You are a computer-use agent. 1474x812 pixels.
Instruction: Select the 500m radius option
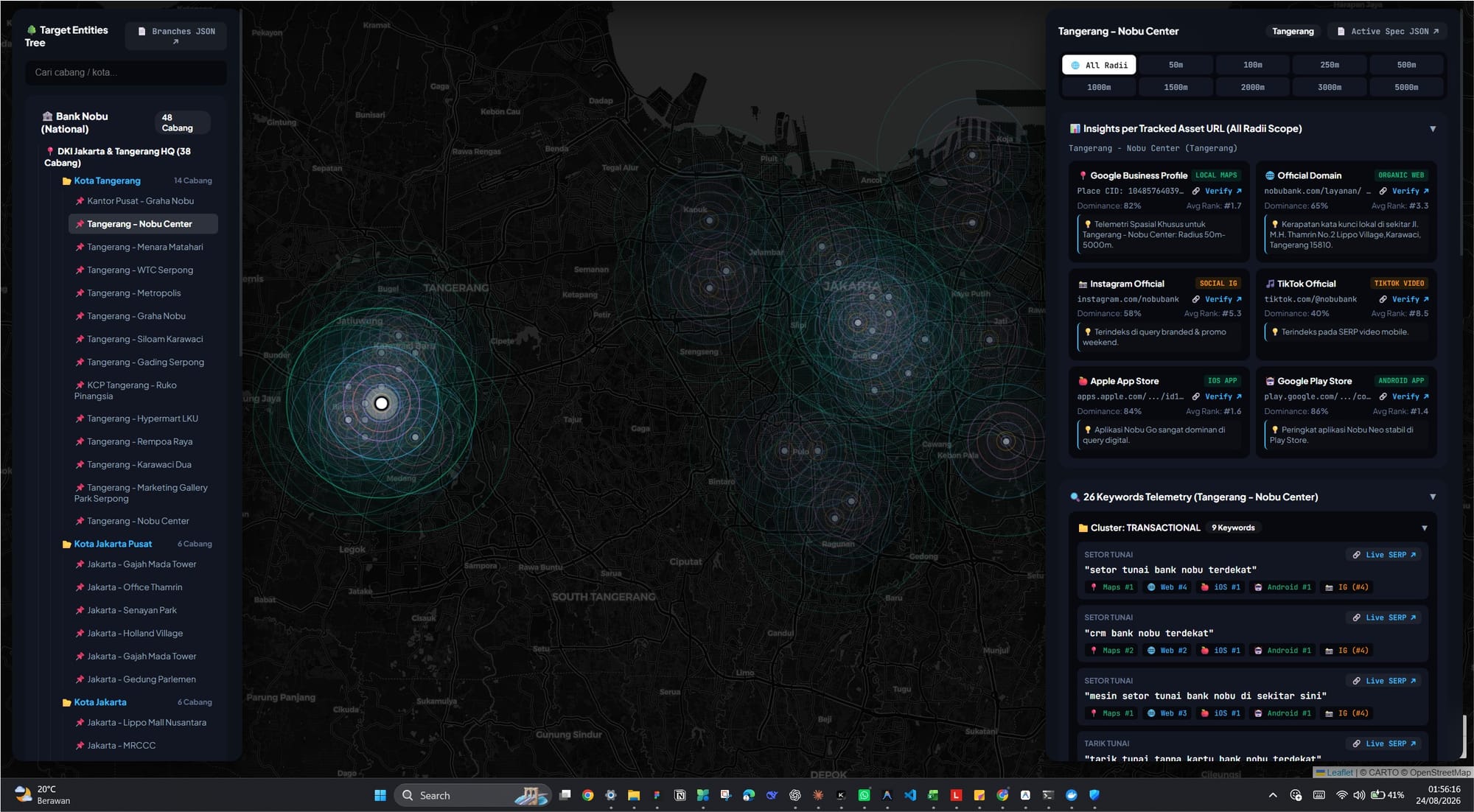[1406, 65]
